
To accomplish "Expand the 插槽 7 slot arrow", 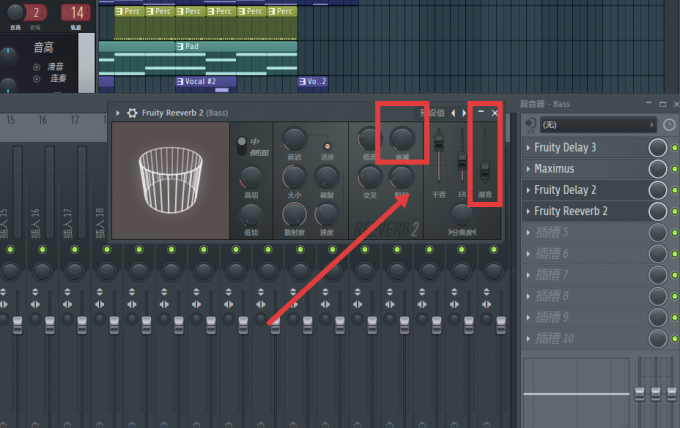I will [x=528, y=275].
